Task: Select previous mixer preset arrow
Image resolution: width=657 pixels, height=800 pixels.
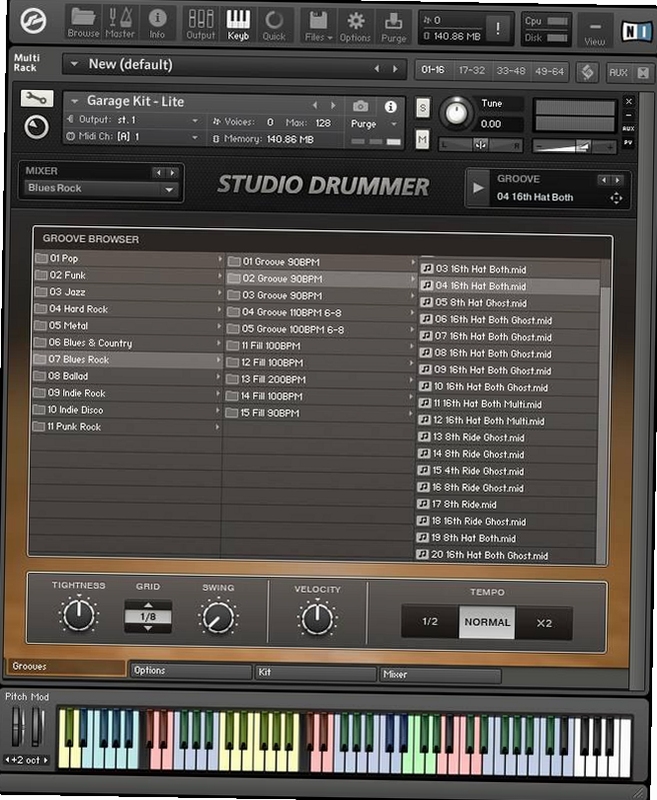Action: point(159,172)
